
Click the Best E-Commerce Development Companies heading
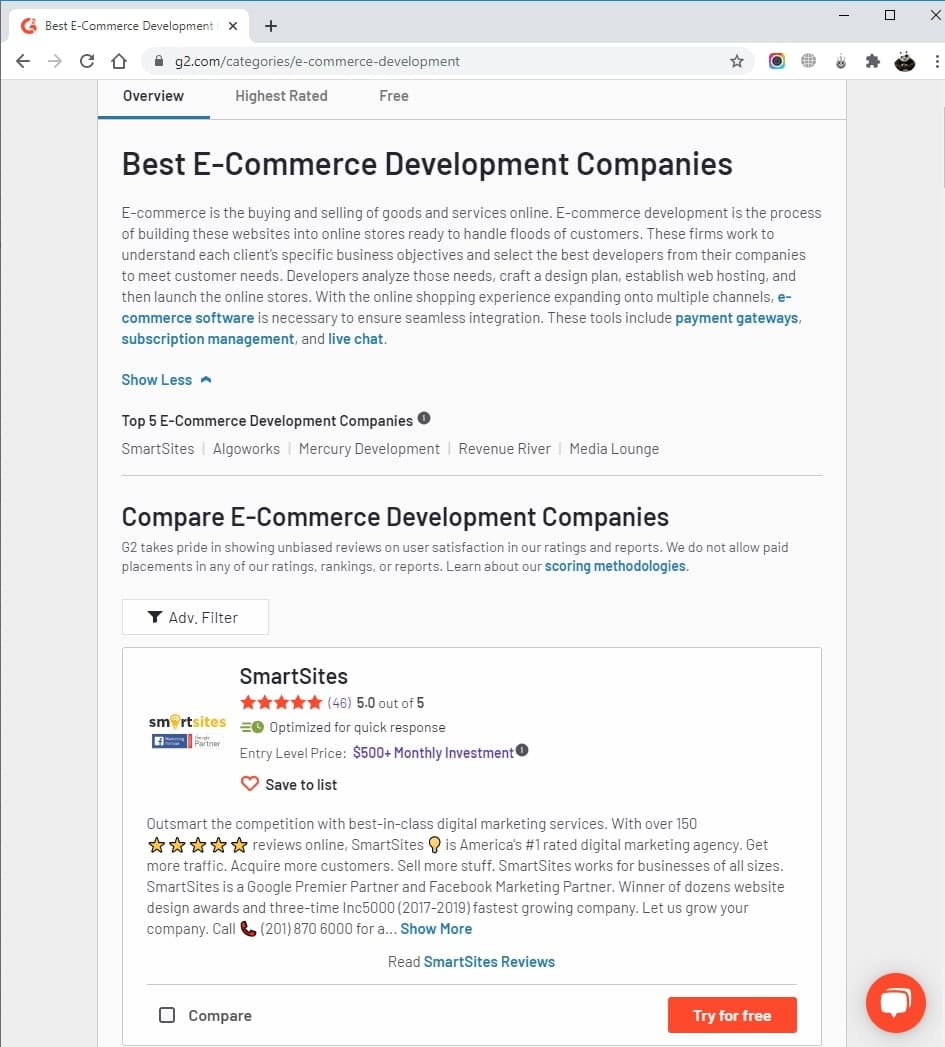click(x=427, y=164)
